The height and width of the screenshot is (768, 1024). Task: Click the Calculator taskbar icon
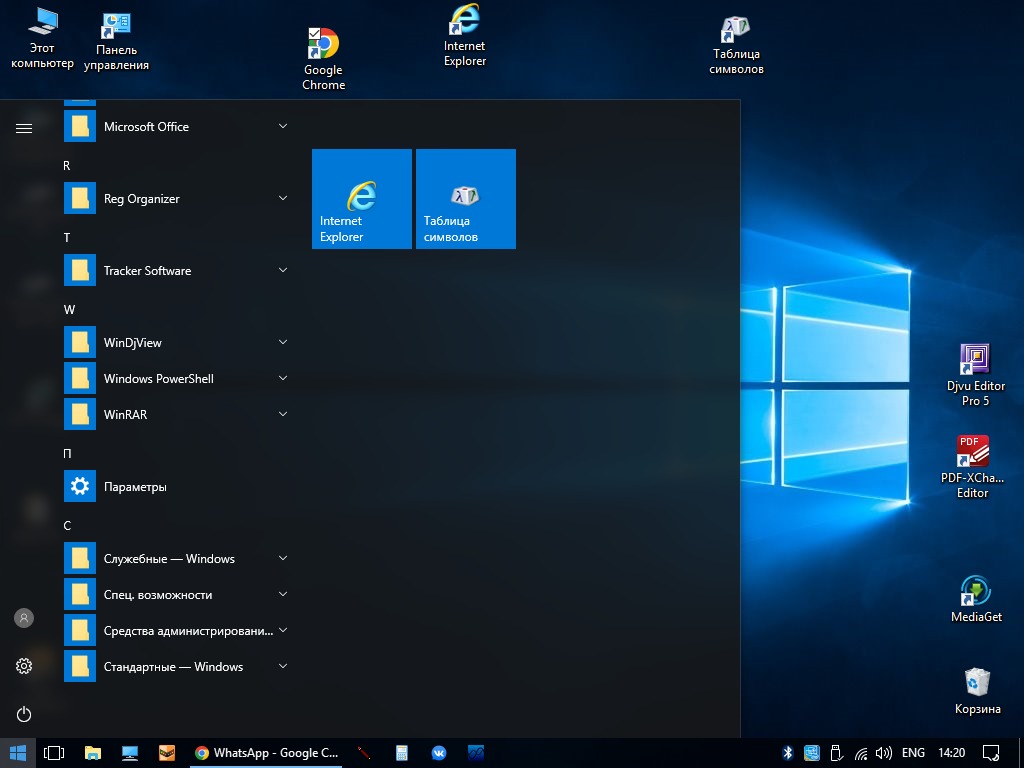[x=402, y=753]
